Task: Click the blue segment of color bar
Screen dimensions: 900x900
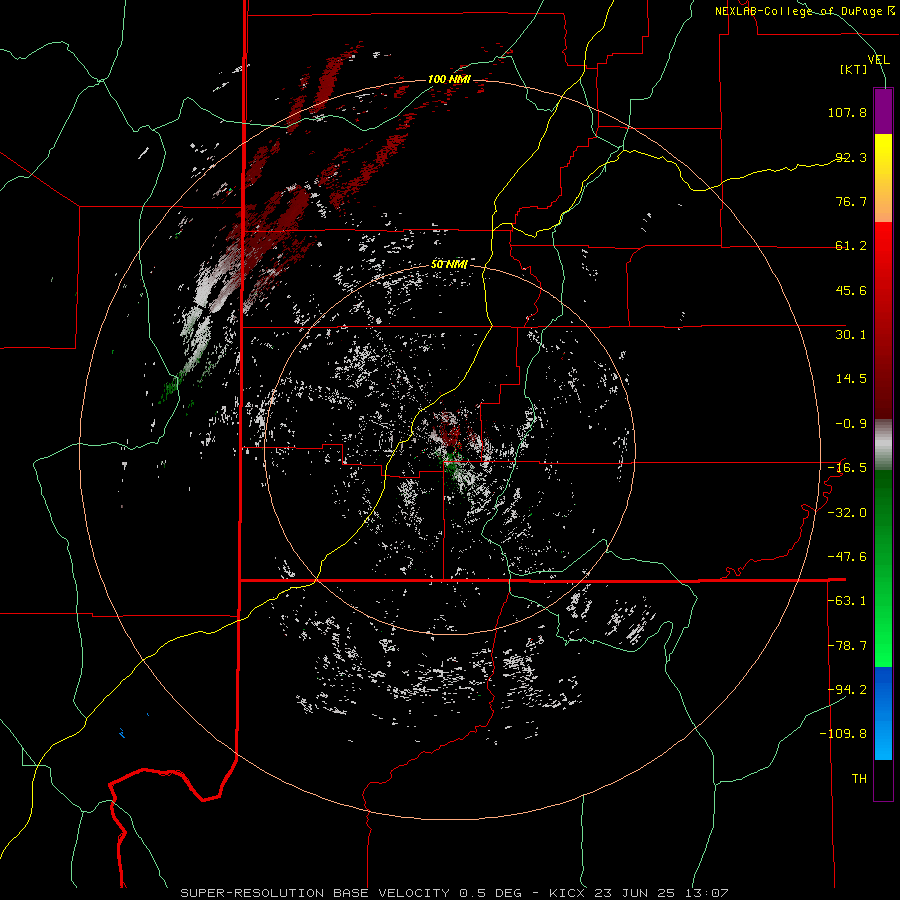Action: [x=883, y=713]
